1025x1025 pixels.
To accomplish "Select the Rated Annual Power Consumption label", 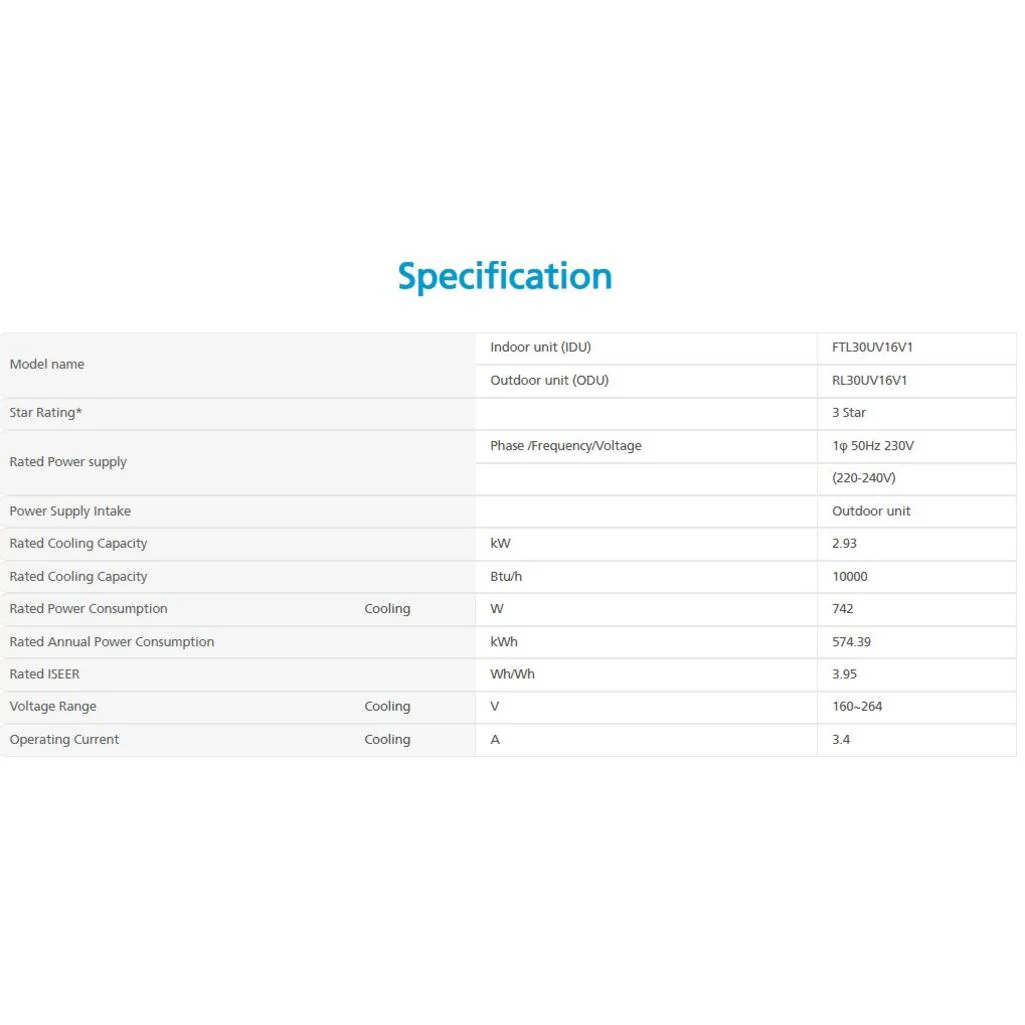I will pos(112,641).
